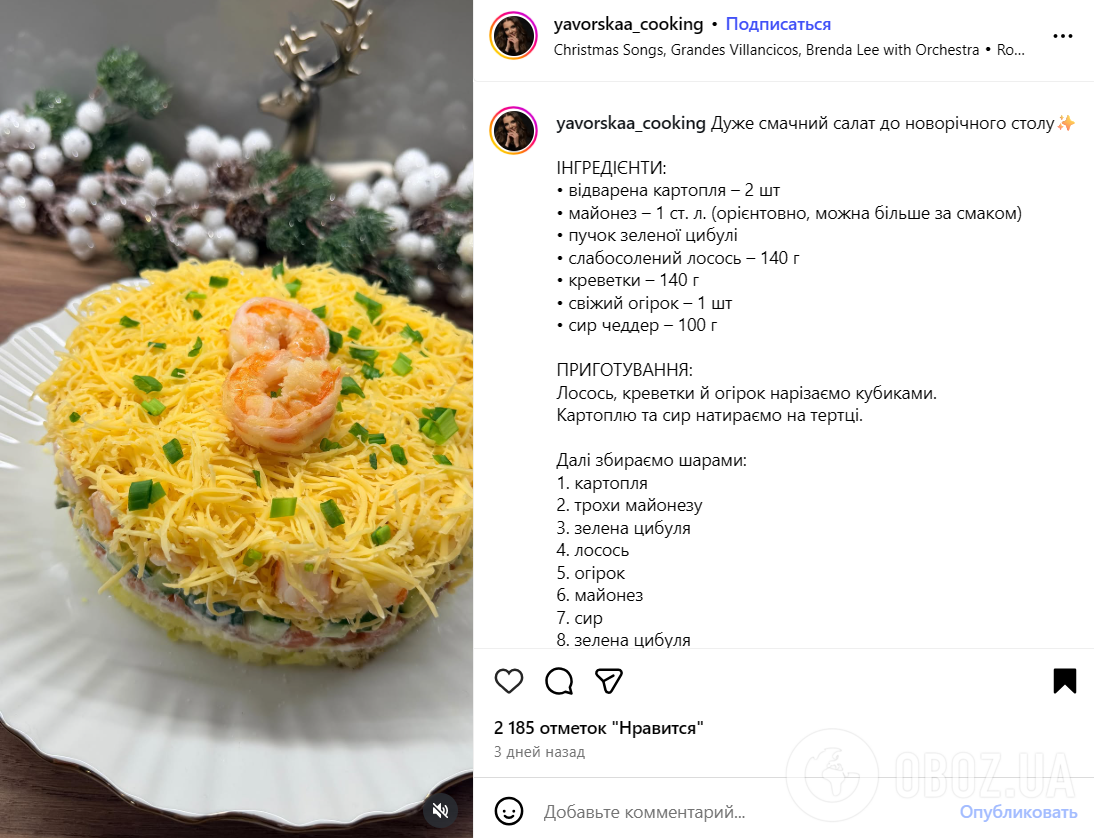Viewport: 1094px width, 838px height.
Task: Remove the post from saved with the bookmark icon
Action: tap(1065, 681)
